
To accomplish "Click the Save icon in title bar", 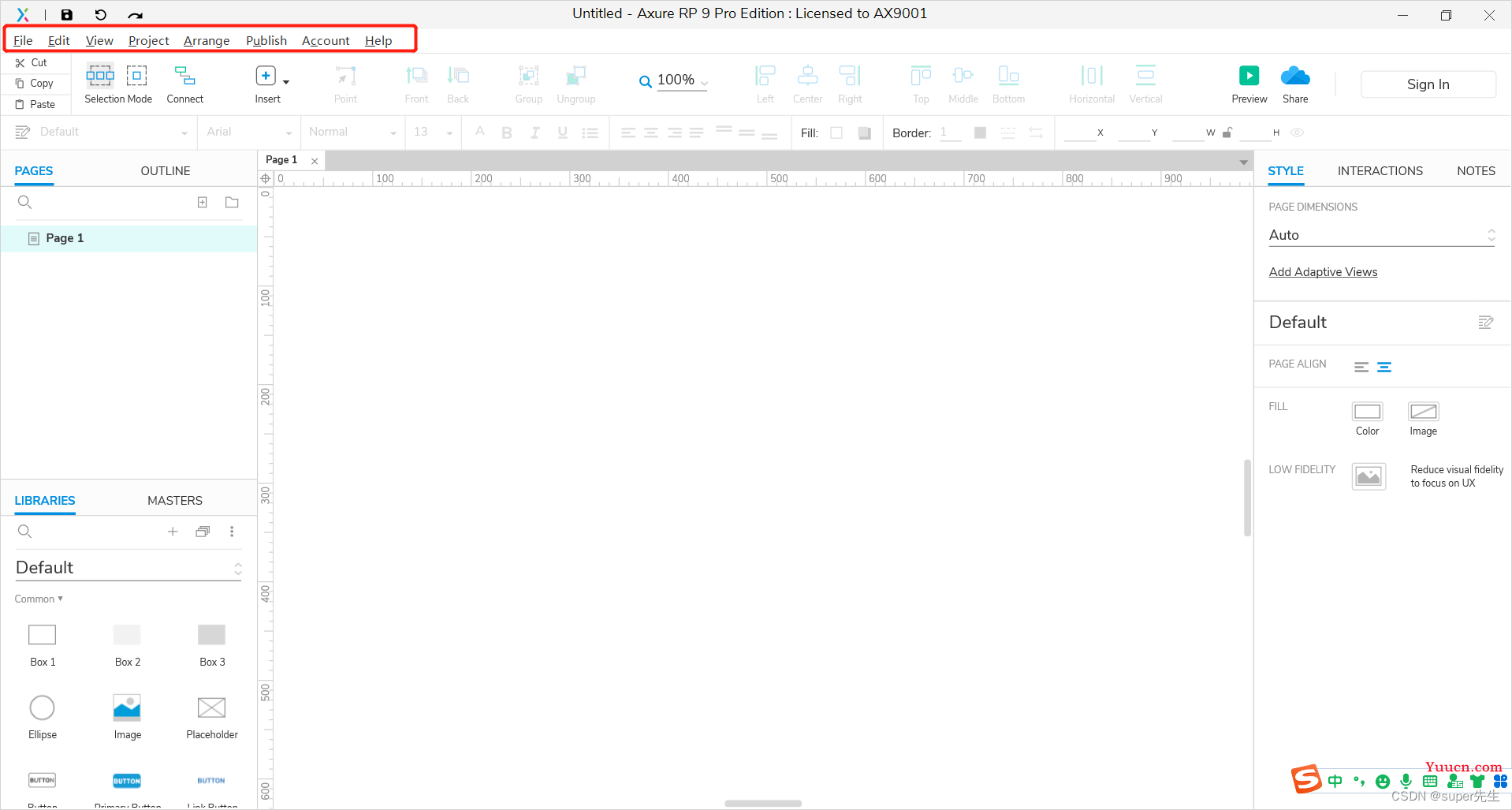I will coord(67,14).
